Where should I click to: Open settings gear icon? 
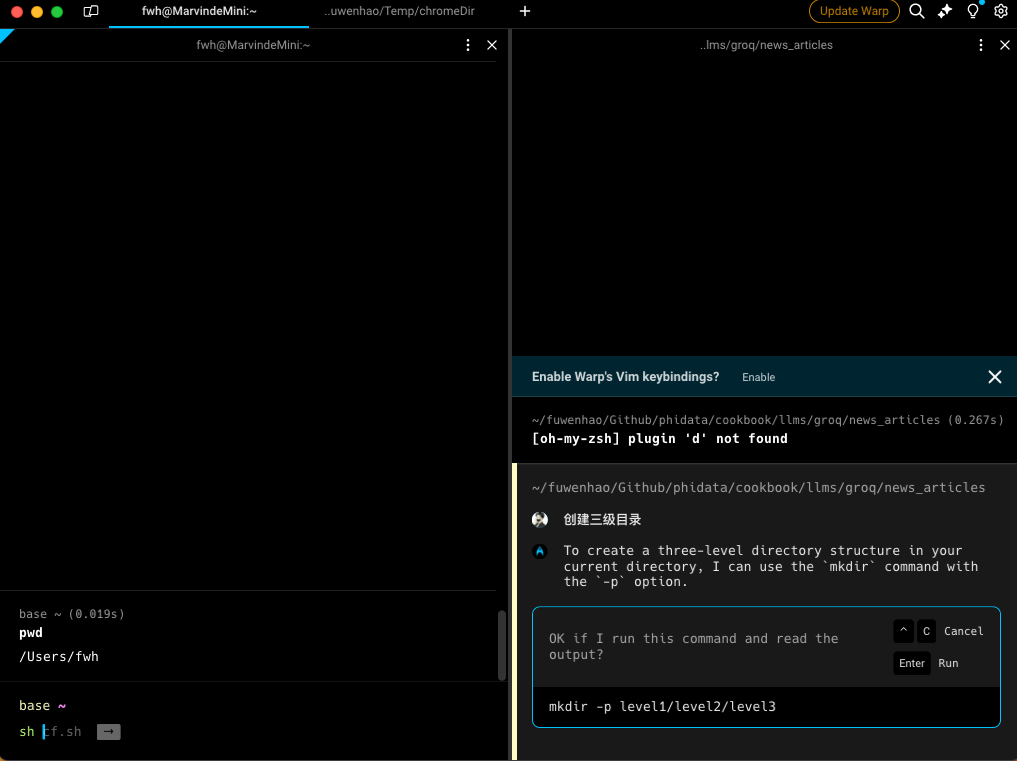tap(1001, 11)
